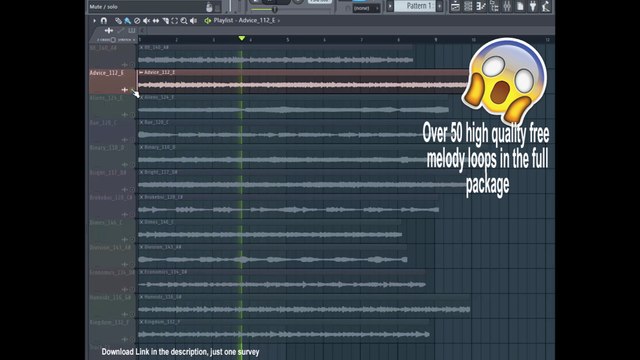
Task: Select the Brokeboi_120 audio clip waveform
Action: pos(289,210)
